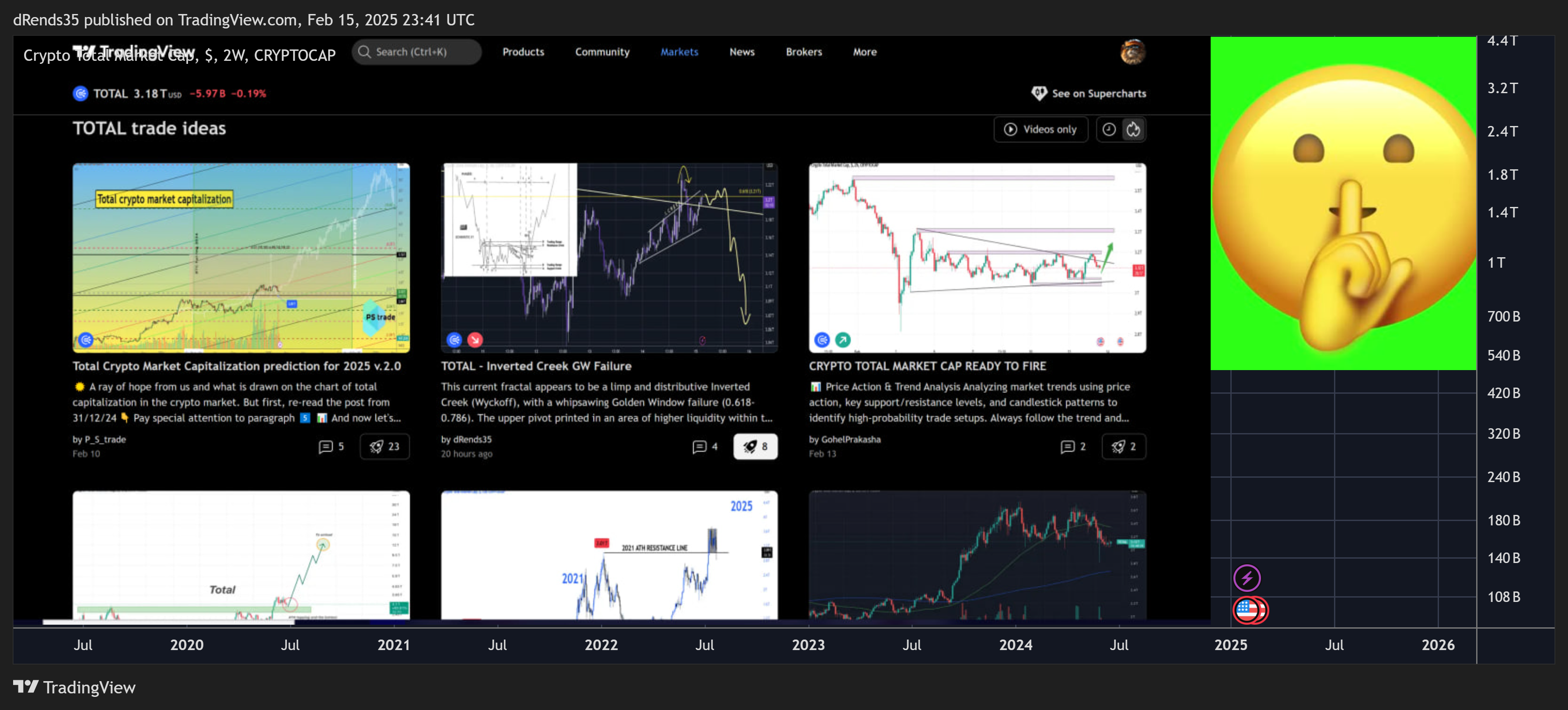This screenshot has height=710, width=1568.
Task: Click the -0.19% change value
Action: (248, 93)
